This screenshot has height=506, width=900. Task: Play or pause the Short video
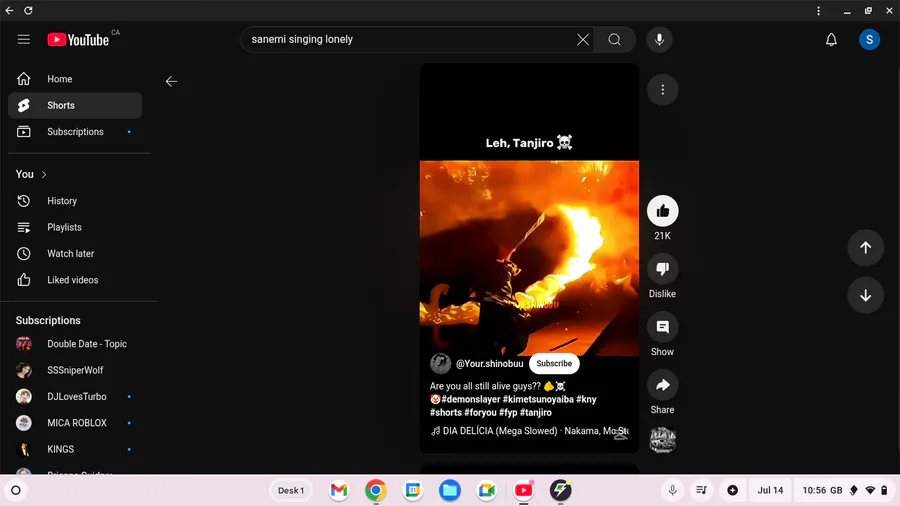(529, 258)
